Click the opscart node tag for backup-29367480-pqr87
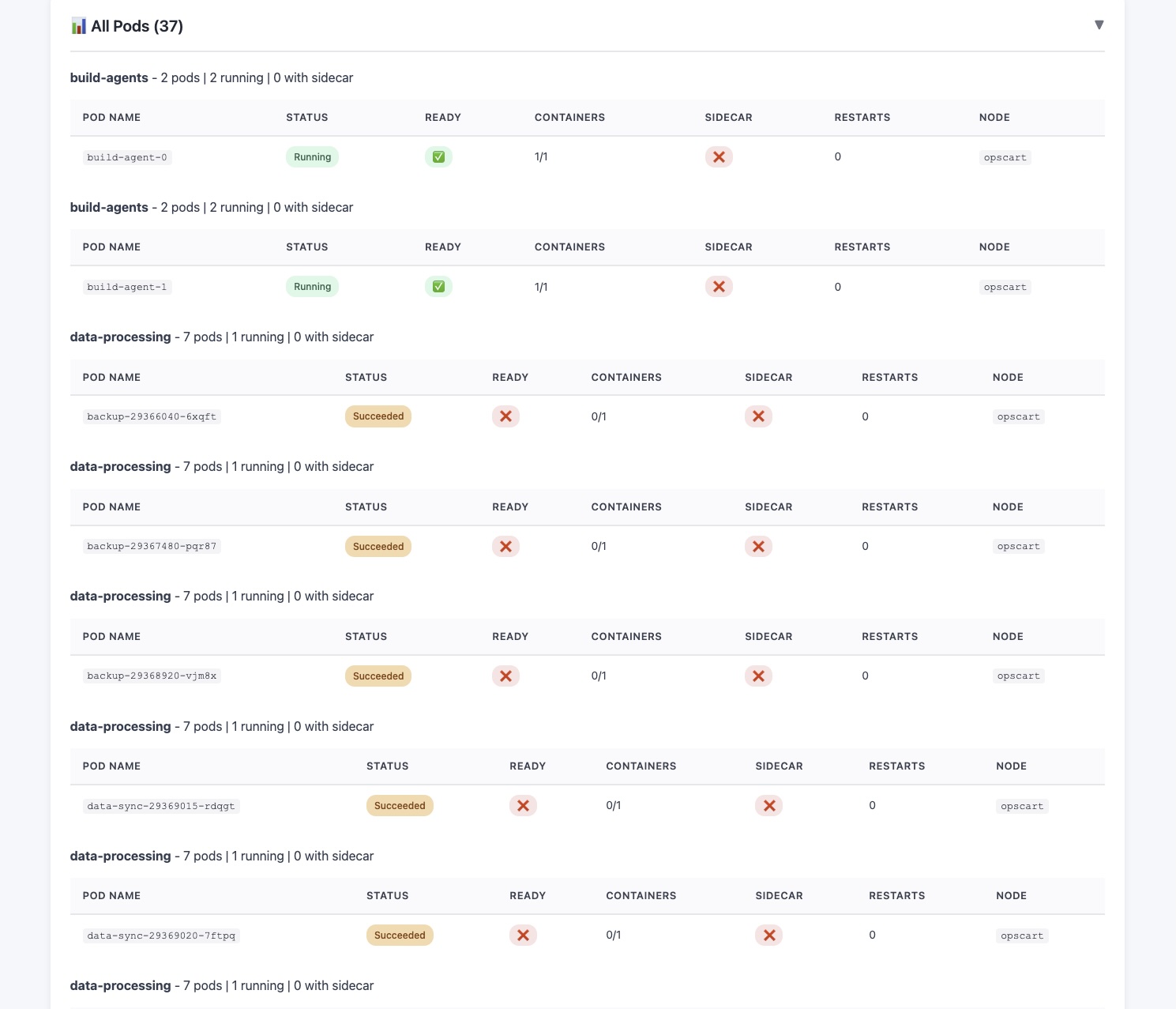This screenshot has height=1009, width=1176. point(1019,546)
